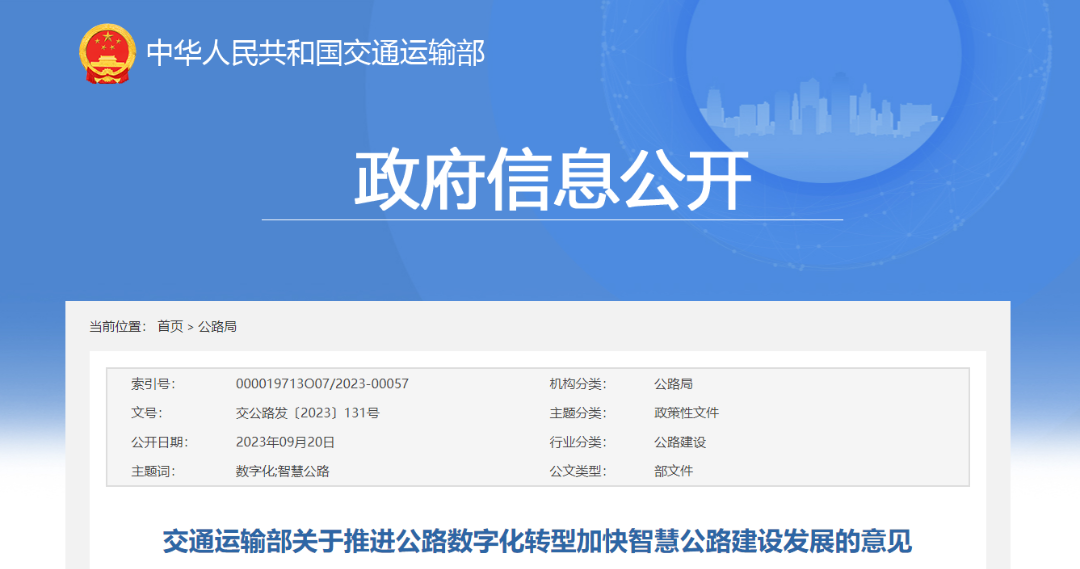Click the 政府信息公开 banner heading
Screen dimensions: 1080x569
552,181
